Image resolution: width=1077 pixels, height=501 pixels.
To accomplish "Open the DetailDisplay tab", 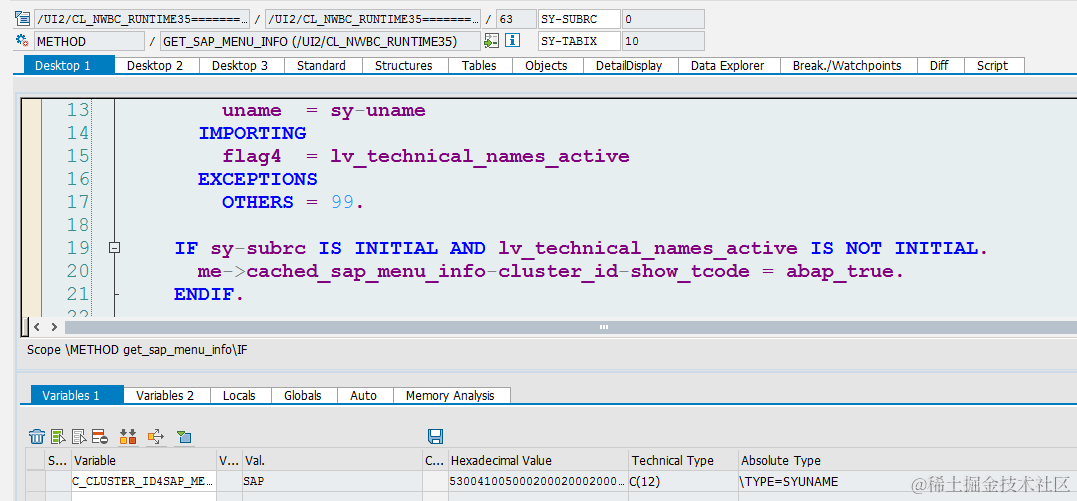I will (x=628, y=65).
